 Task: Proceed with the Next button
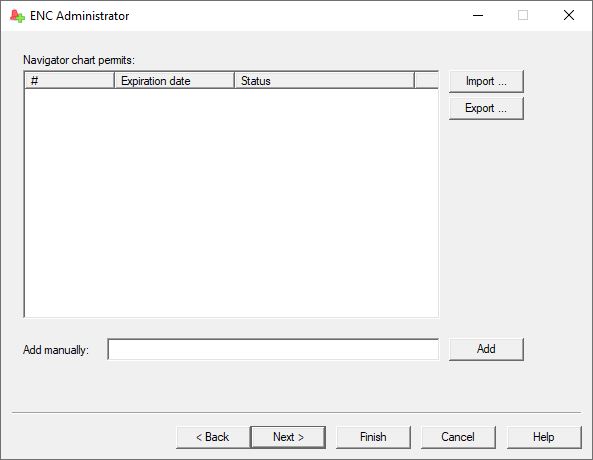tap(288, 437)
